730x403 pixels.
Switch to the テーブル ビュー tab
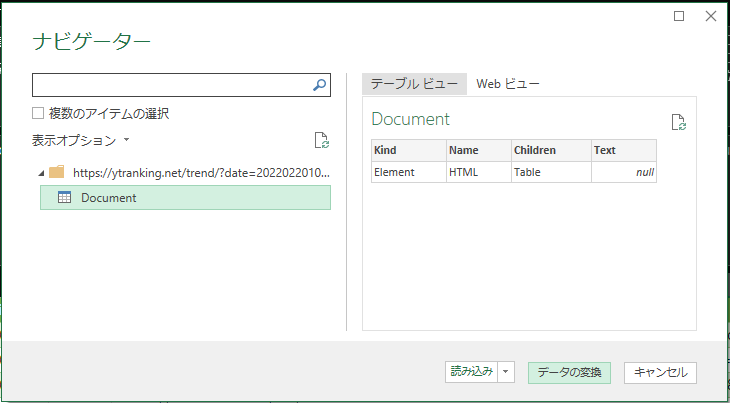414,84
